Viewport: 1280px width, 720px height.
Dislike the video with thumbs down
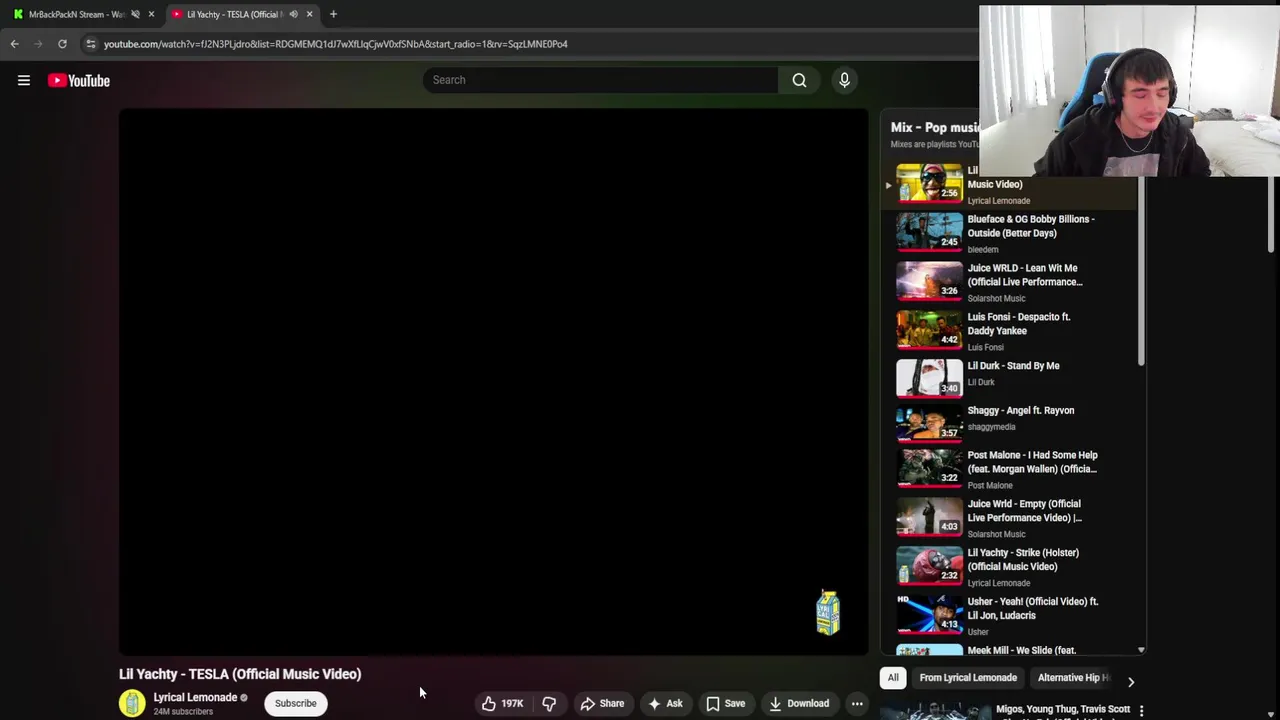click(x=549, y=704)
